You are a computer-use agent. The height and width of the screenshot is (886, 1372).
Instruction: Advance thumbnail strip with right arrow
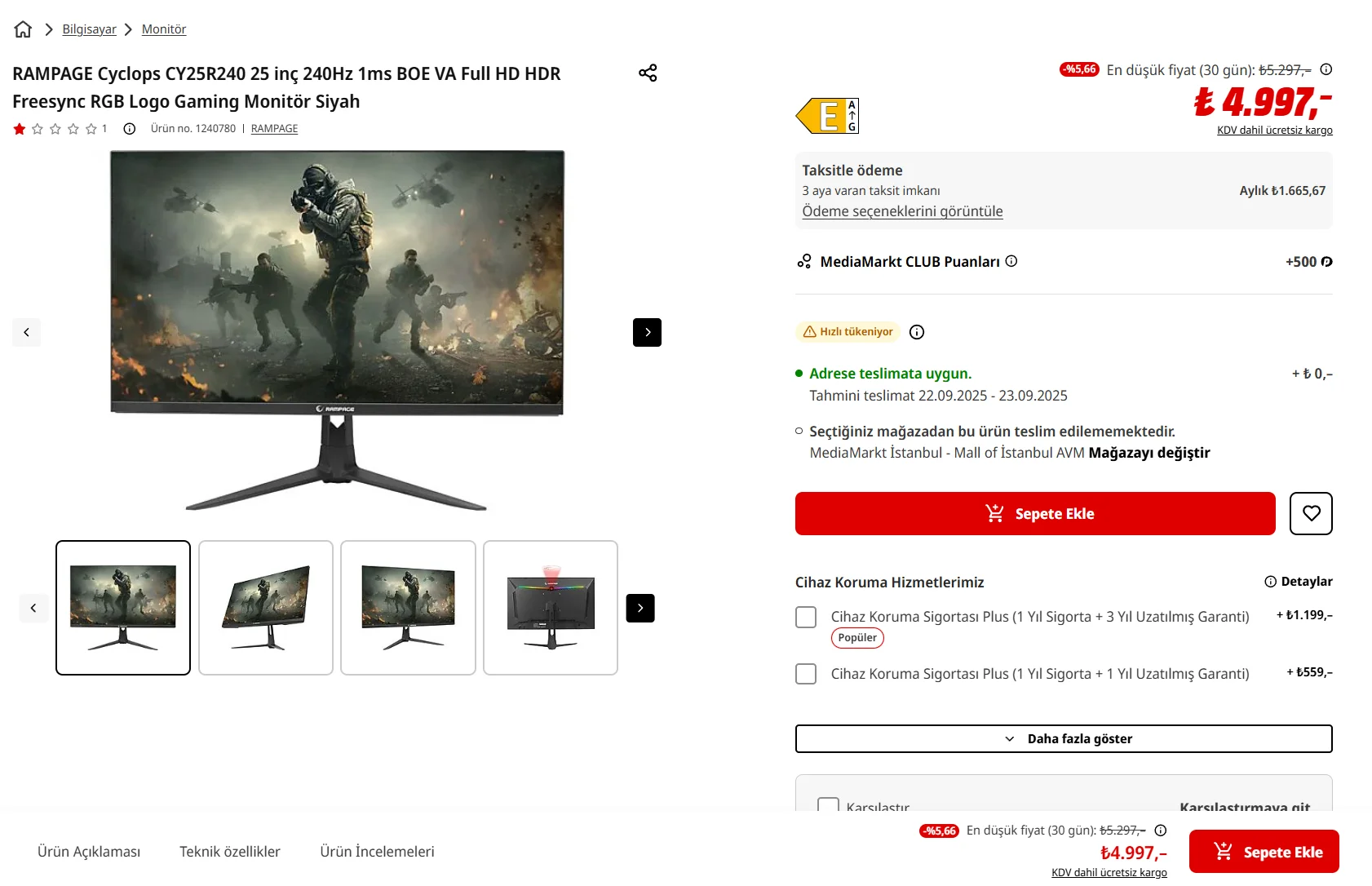(640, 608)
